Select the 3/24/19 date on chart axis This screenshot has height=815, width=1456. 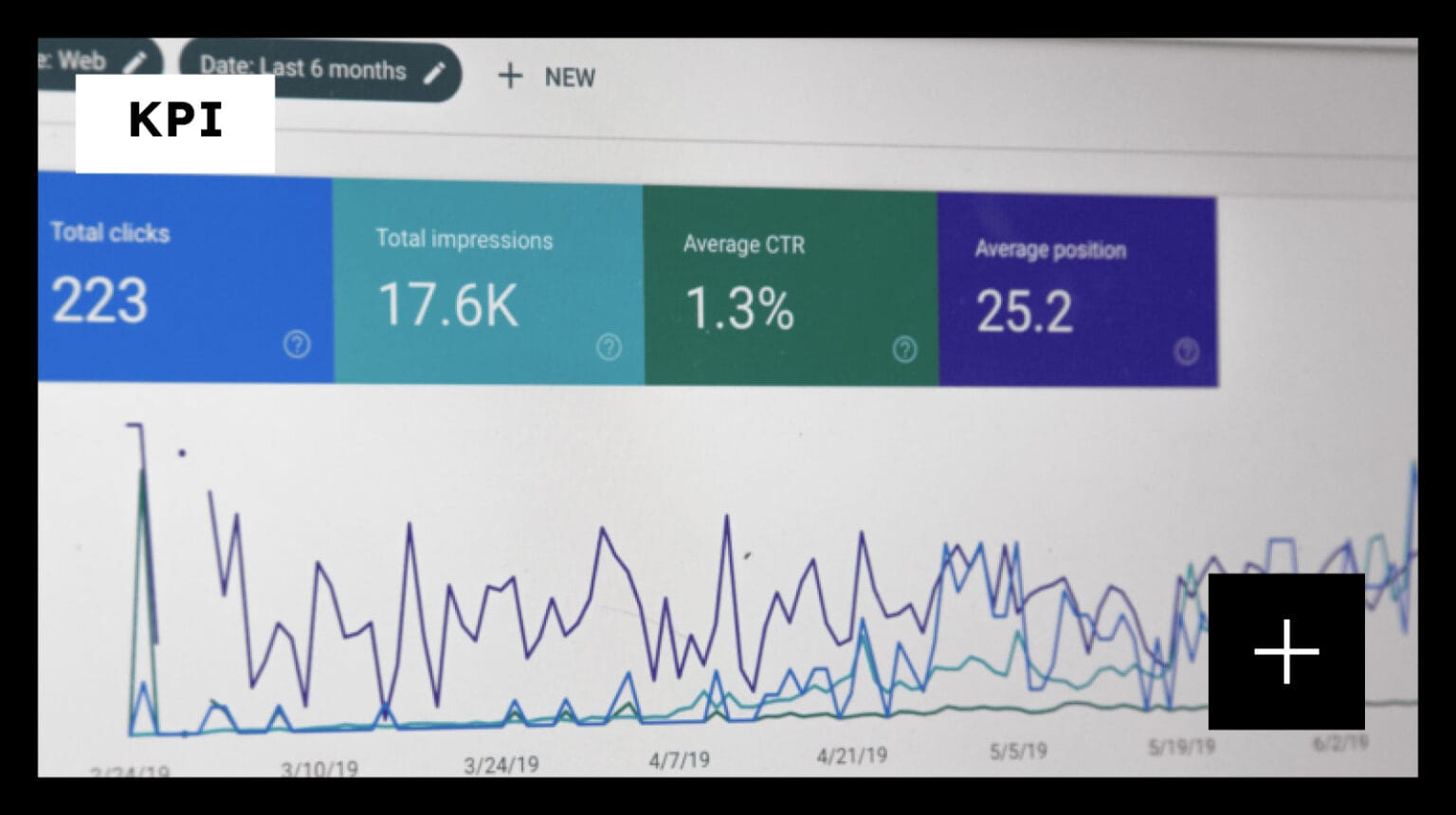coord(500,765)
